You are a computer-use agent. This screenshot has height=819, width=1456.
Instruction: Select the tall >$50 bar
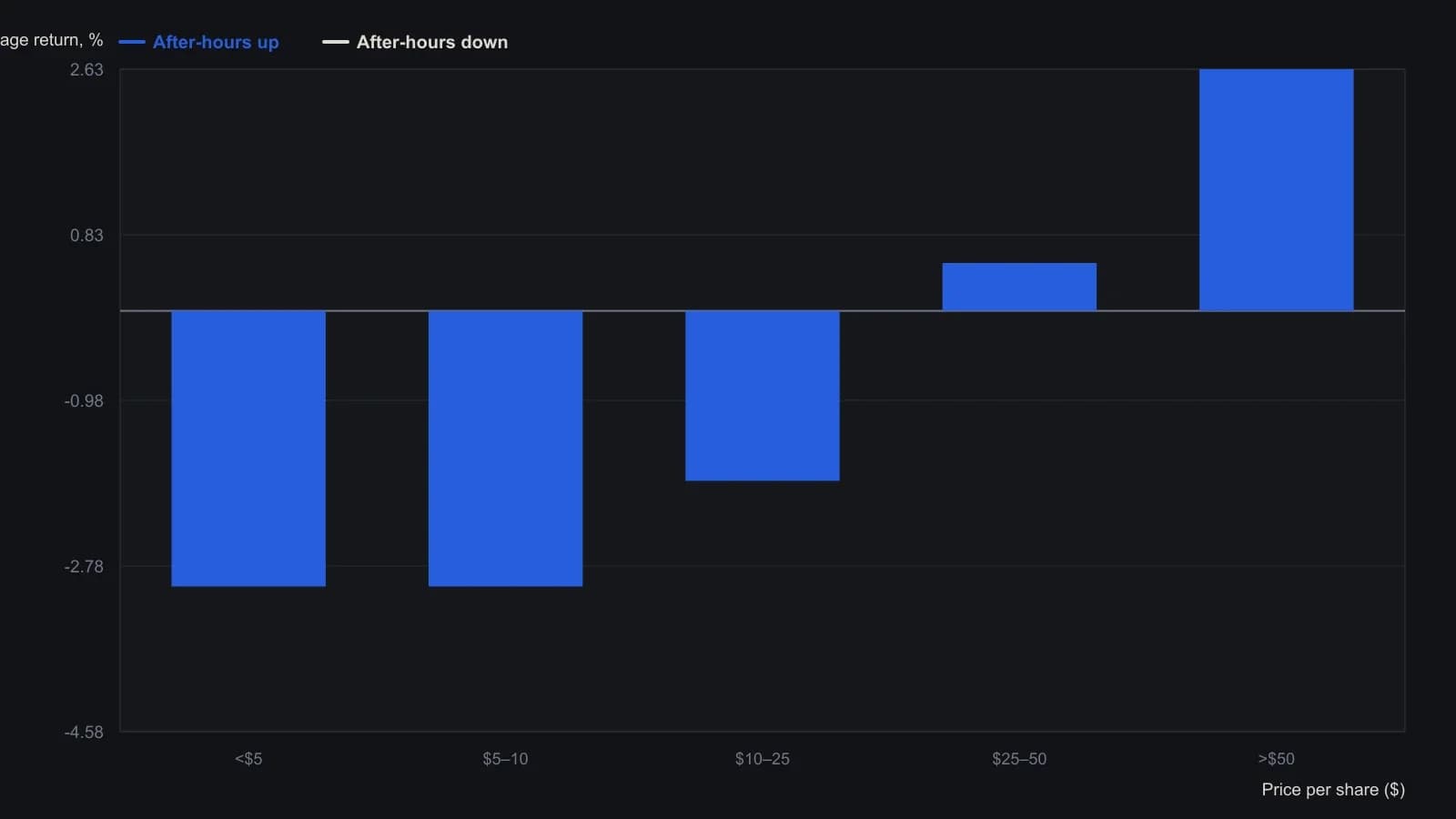pyautogui.click(x=1276, y=190)
